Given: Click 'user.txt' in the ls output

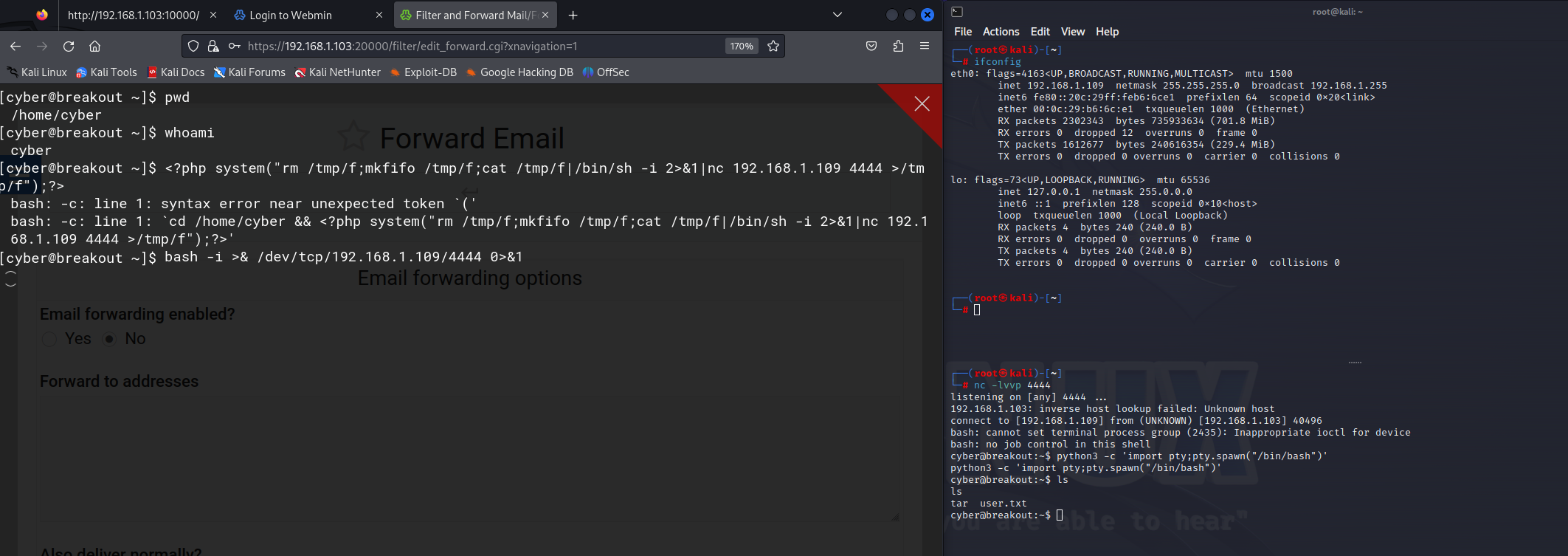Looking at the screenshot, I should tap(1004, 504).
